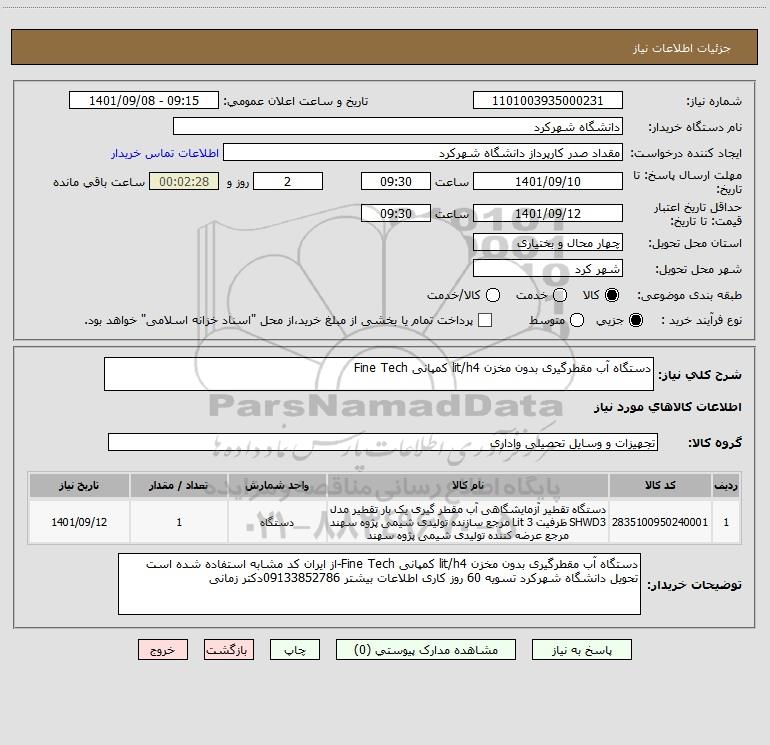Viewport: 770px width, 745px height.
Task: Select the خدمت radio button
Action: point(560,295)
